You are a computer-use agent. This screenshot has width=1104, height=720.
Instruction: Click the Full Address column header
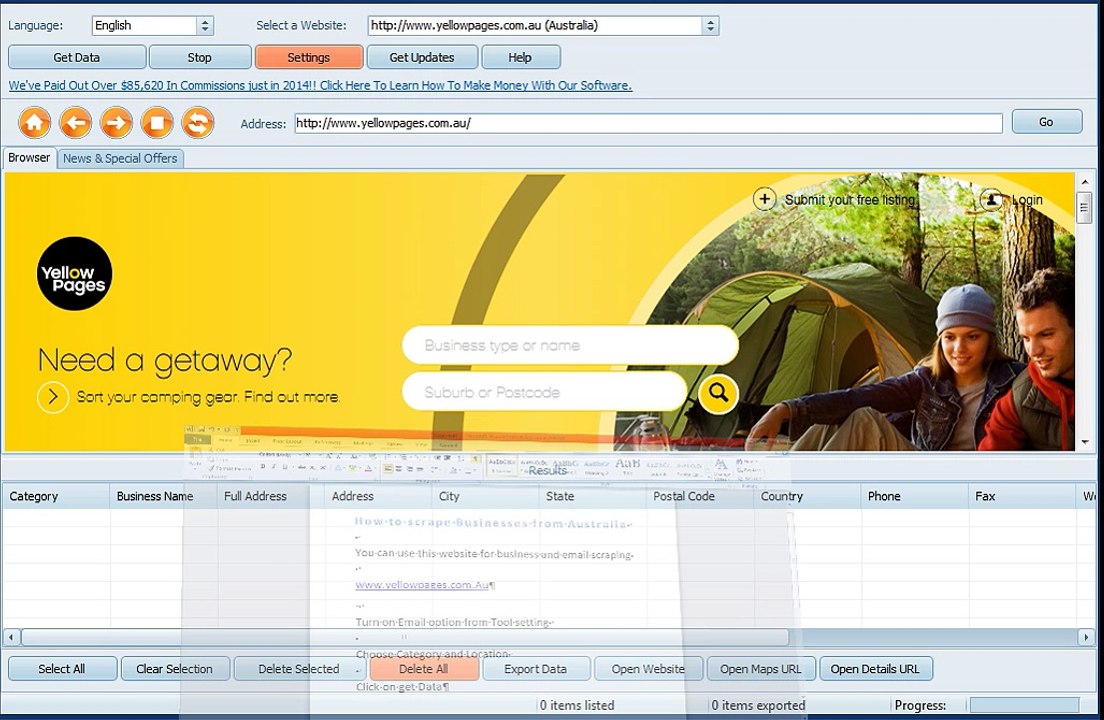(271, 496)
